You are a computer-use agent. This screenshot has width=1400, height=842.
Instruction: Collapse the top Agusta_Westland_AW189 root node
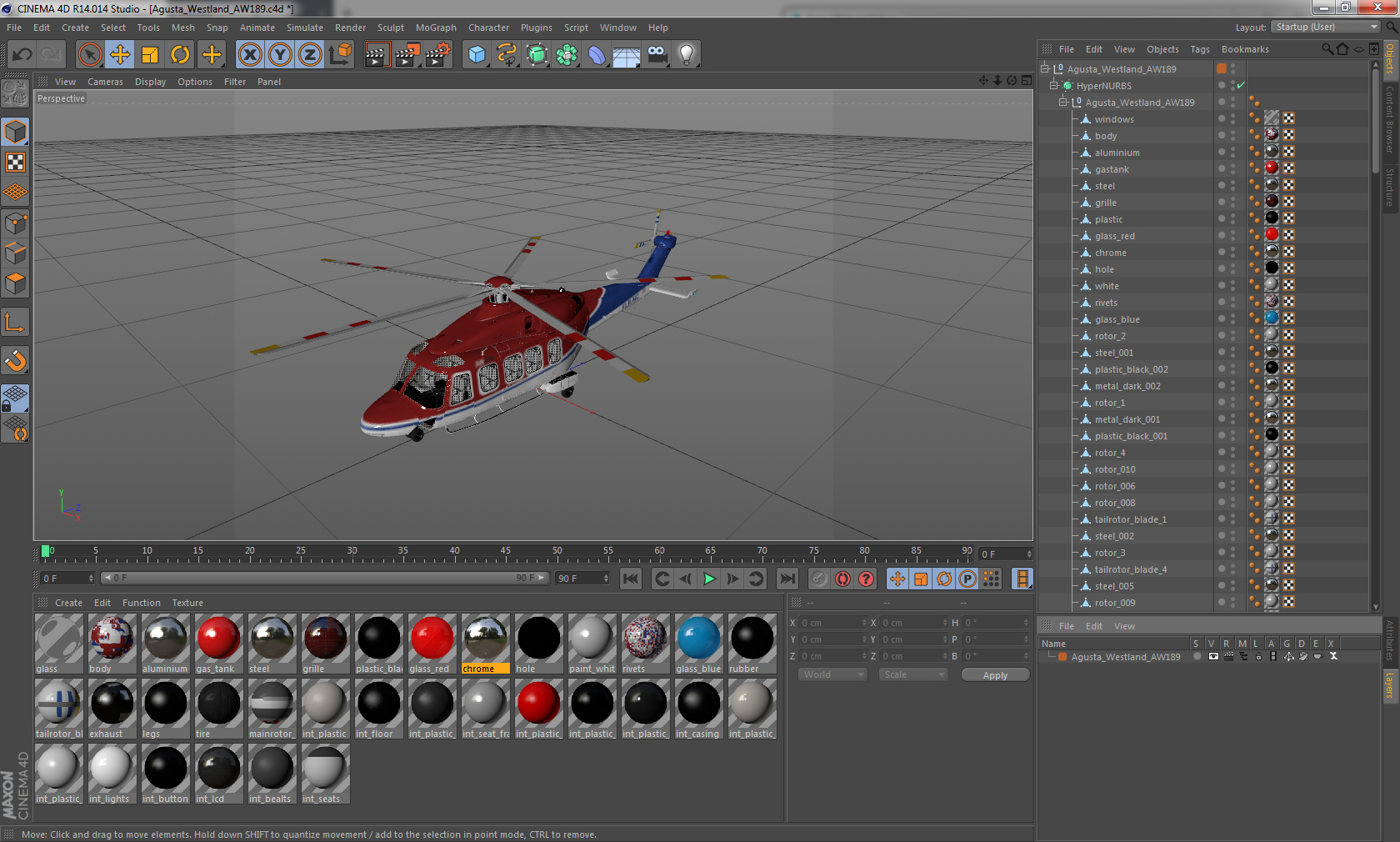click(x=1044, y=68)
